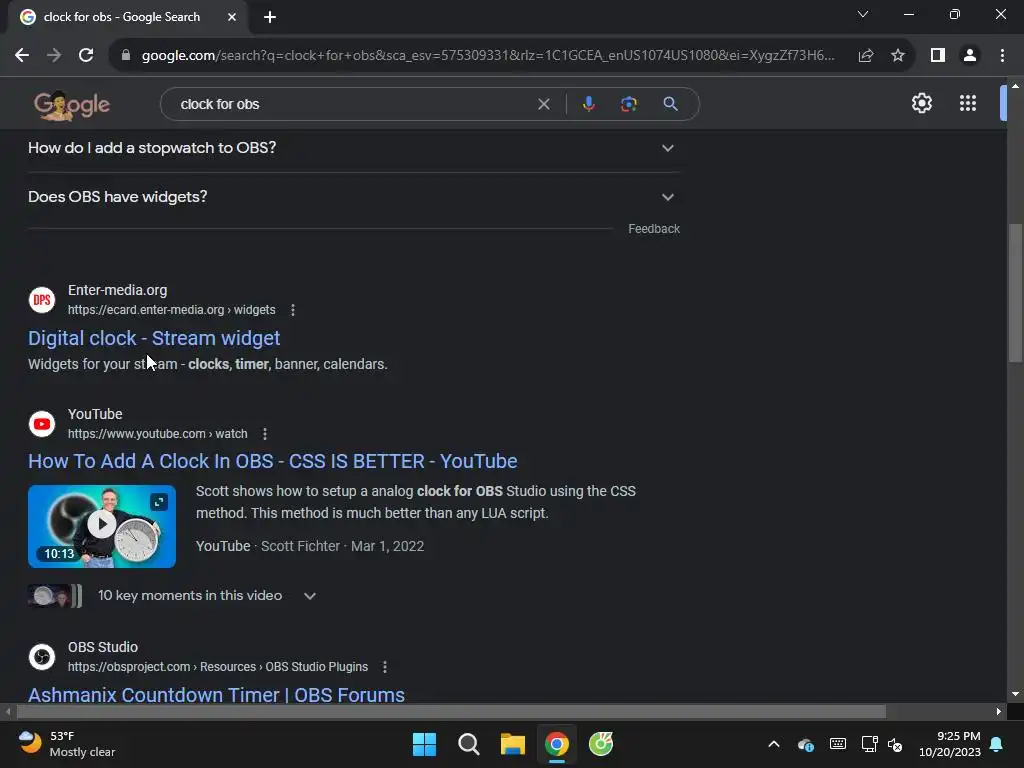Open Chrome side panel
1024x768 pixels.
pyautogui.click(x=938, y=56)
